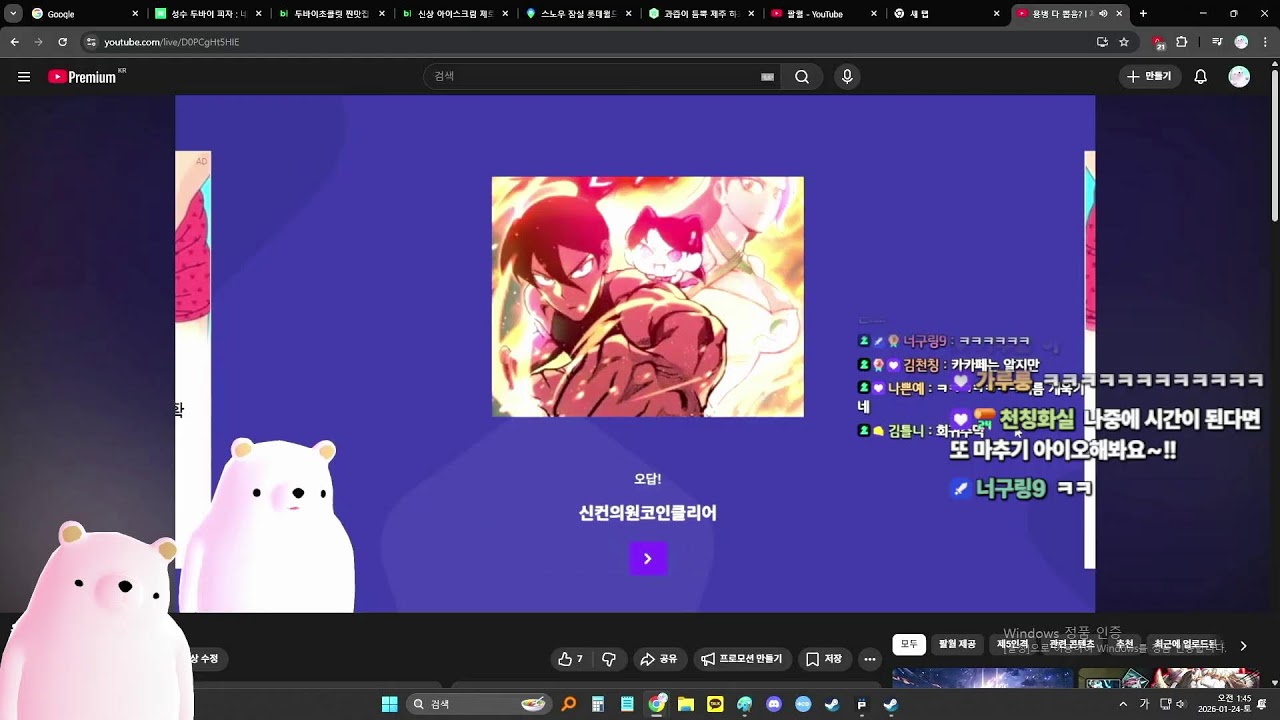The width and height of the screenshot is (1280, 720).
Task: Like the live stream video
Action: tap(571, 659)
